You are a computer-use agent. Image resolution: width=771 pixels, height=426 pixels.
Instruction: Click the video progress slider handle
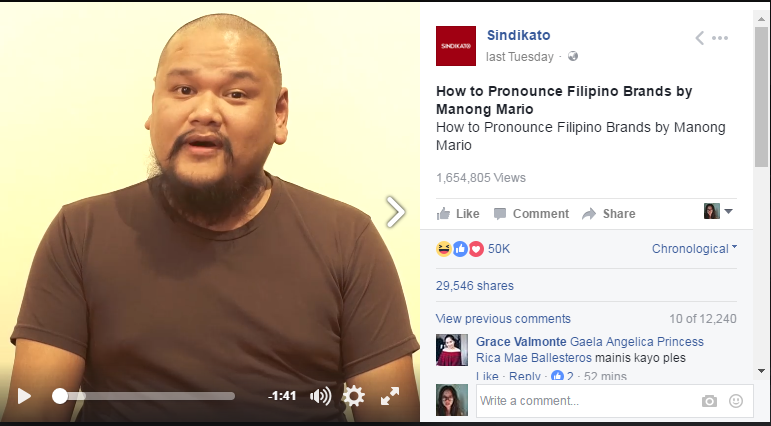pos(60,396)
